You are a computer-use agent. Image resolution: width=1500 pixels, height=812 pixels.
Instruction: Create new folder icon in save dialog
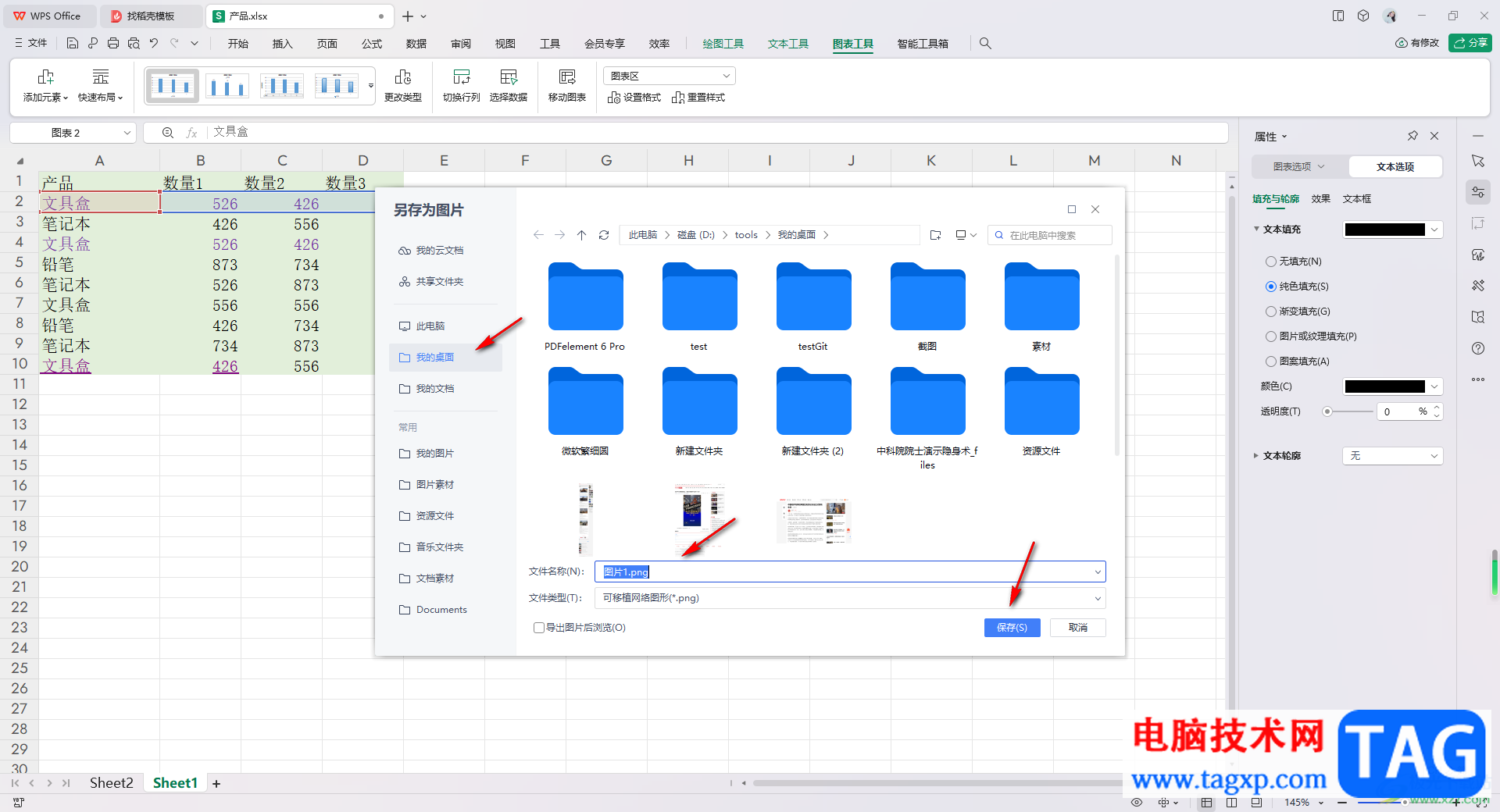point(936,235)
